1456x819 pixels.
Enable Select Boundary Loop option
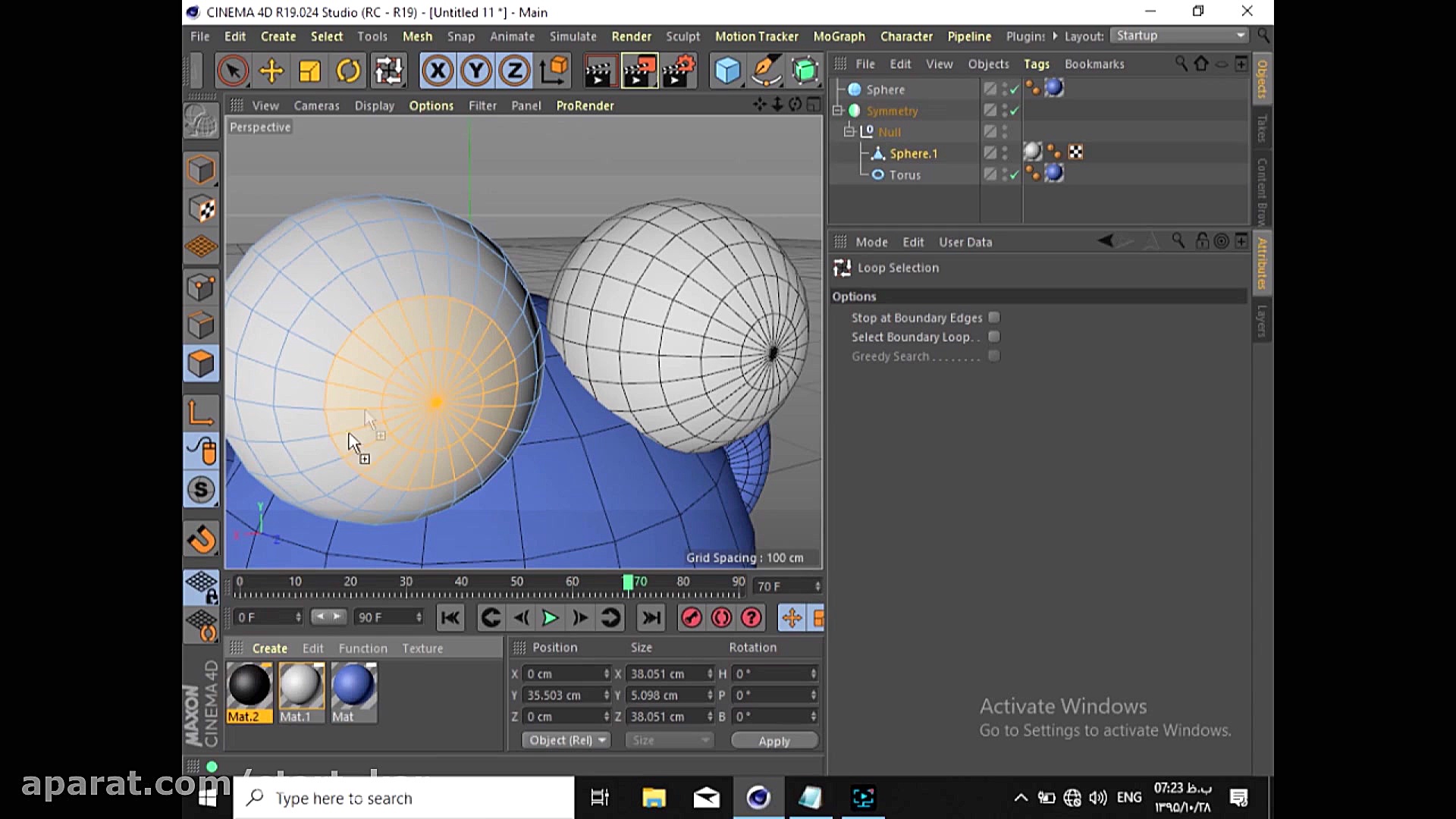(x=994, y=337)
